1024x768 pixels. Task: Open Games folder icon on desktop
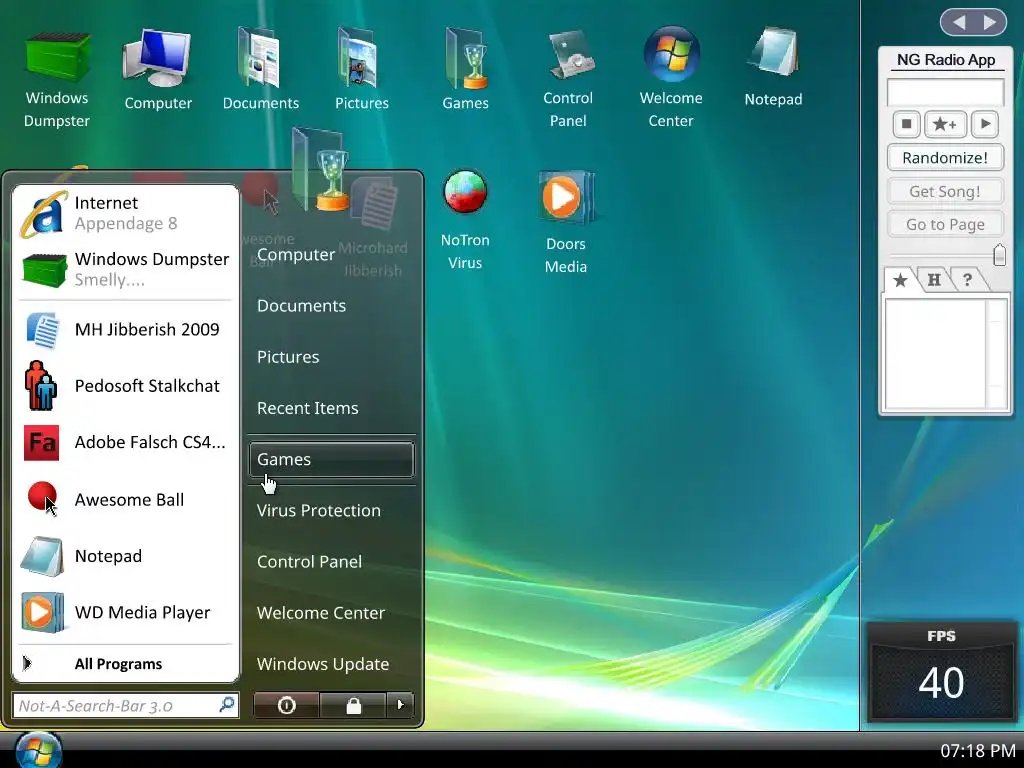[465, 69]
